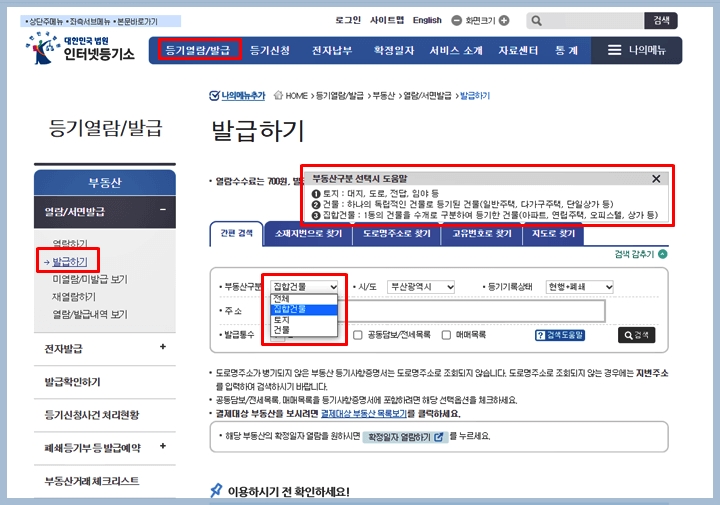Image resolution: width=720 pixels, height=505 pixels.
Task: Click the 확정일자 열람하기 button
Action: pos(405,437)
